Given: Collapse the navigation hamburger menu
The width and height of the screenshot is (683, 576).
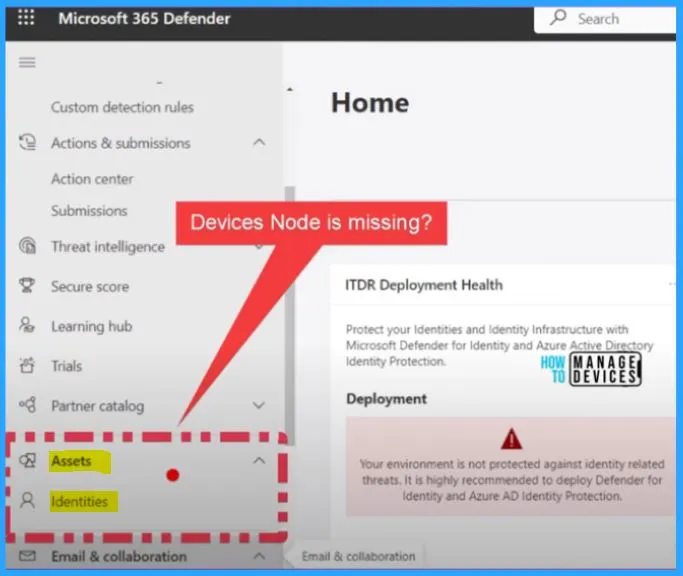Looking at the screenshot, I should pos(27,63).
